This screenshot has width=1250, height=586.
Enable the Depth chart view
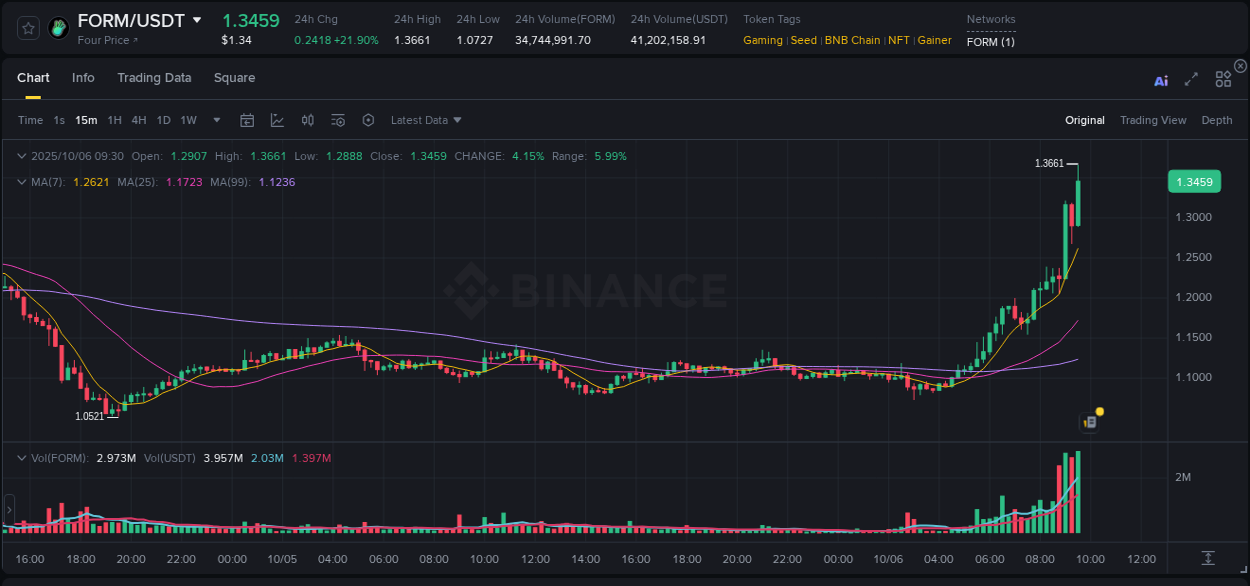(x=1217, y=120)
